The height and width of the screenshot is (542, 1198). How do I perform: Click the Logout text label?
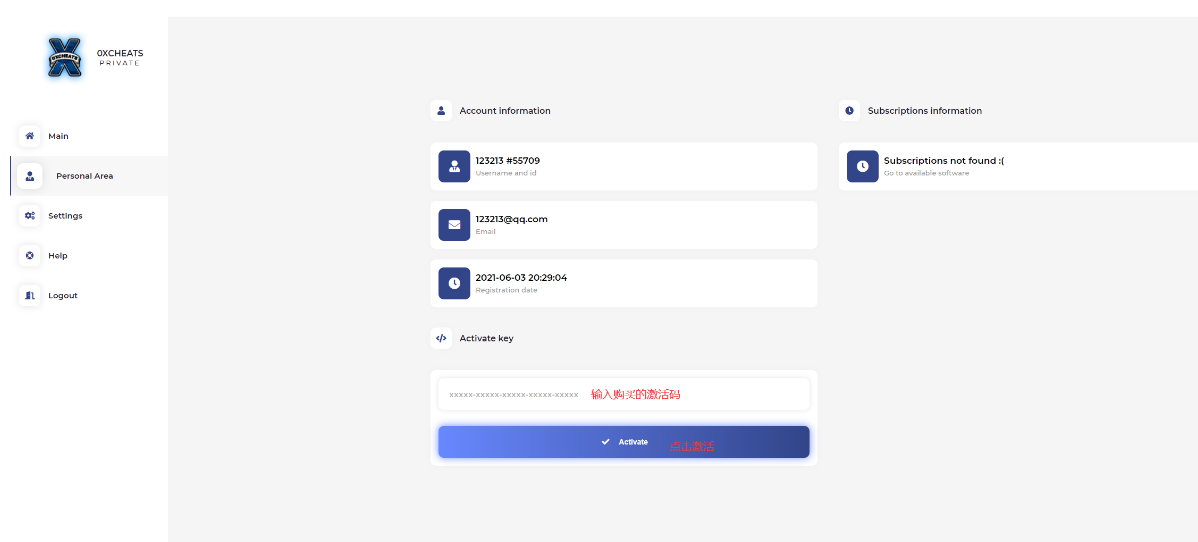coord(63,296)
